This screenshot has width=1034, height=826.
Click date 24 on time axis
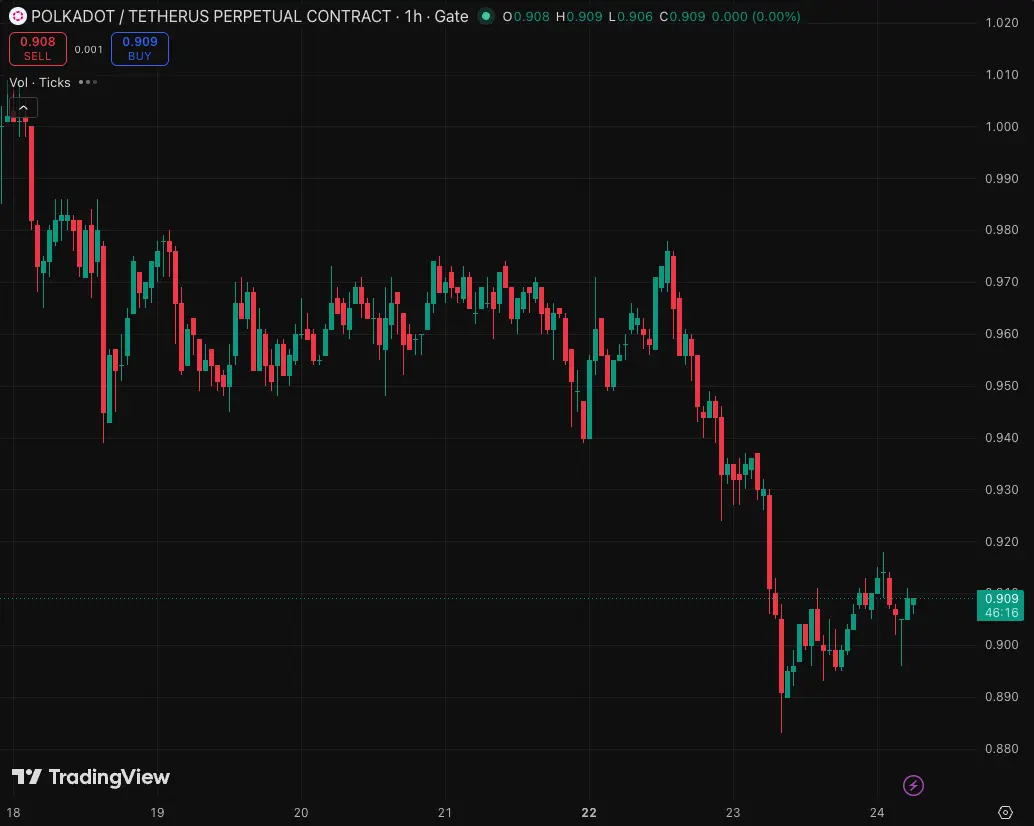pyautogui.click(x=877, y=813)
